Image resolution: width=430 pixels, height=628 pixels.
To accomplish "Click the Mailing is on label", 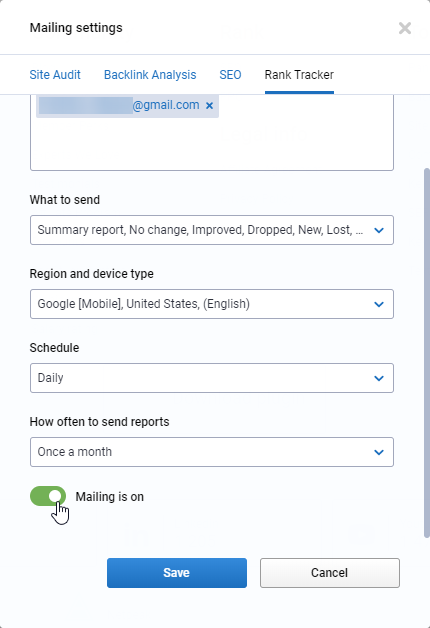I will coord(110,497).
